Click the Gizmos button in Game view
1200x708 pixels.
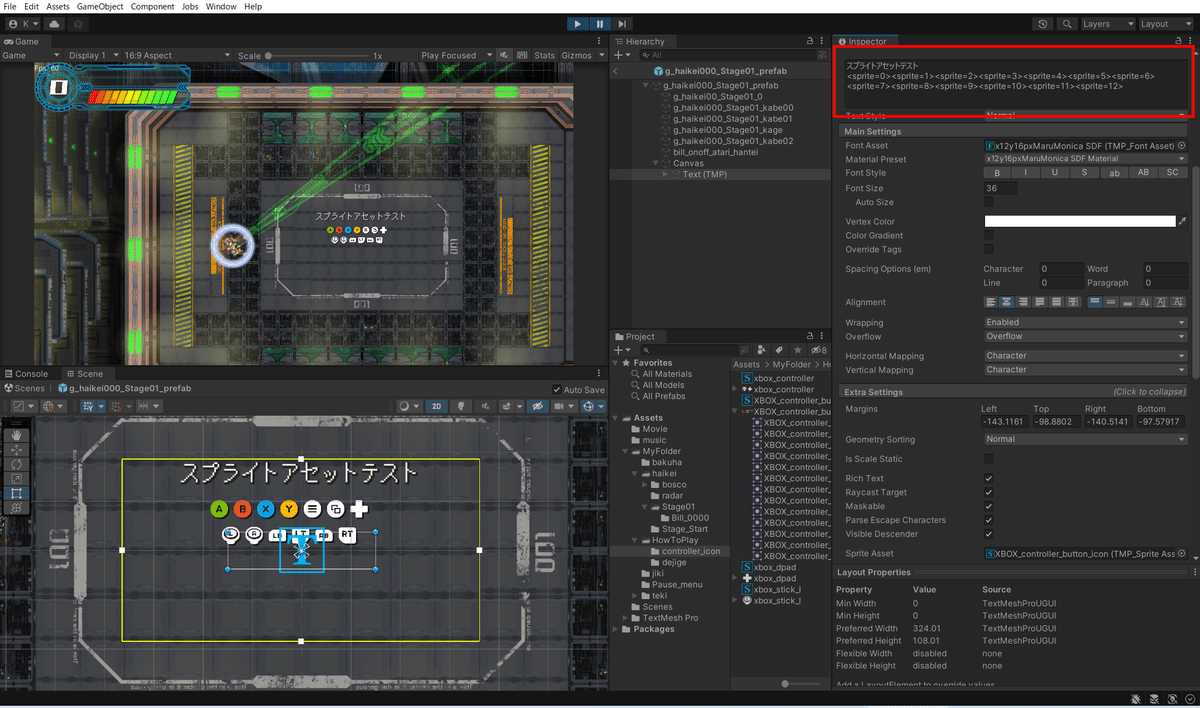pyautogui.click(x=577, y=56)
